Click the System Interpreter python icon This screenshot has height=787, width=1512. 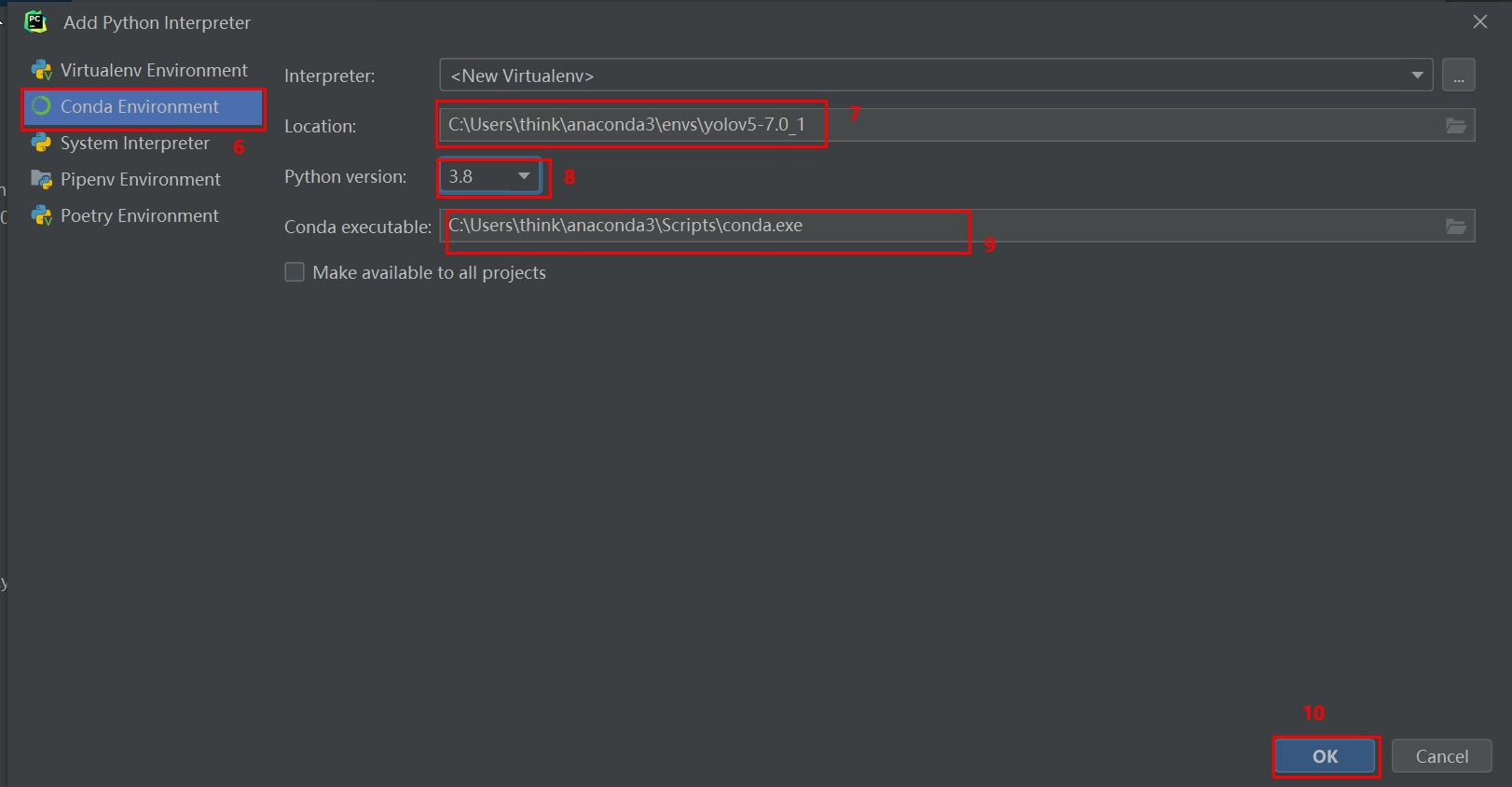pos(41,143)
